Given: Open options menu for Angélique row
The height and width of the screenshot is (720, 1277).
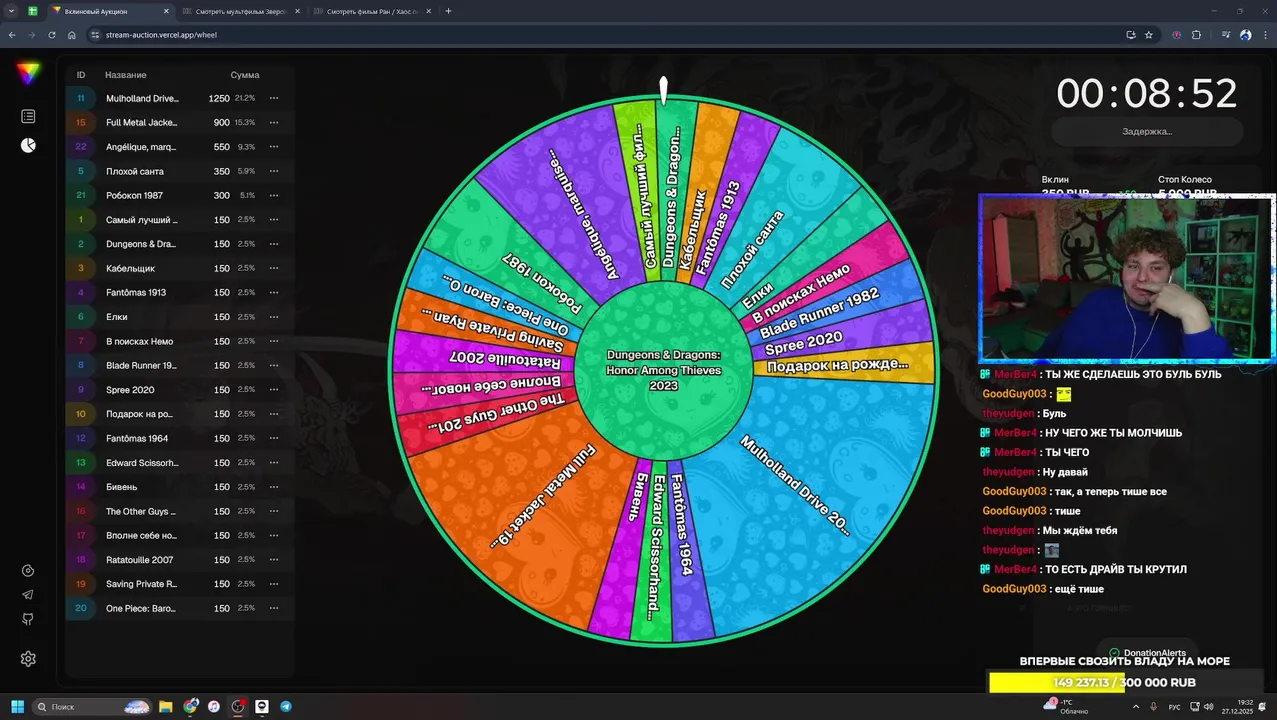Looking at the screenshot, I should (273, 147).
